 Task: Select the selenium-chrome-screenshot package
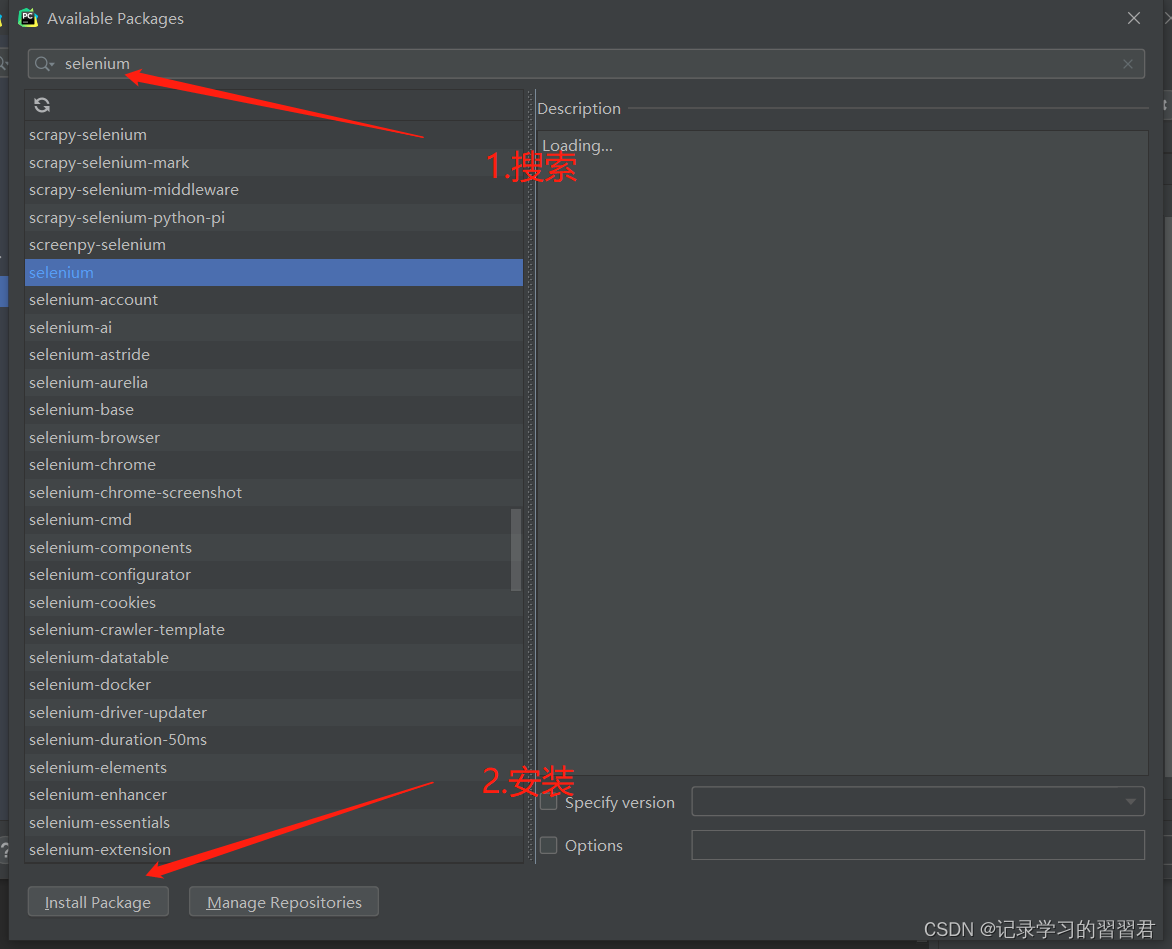274,492
